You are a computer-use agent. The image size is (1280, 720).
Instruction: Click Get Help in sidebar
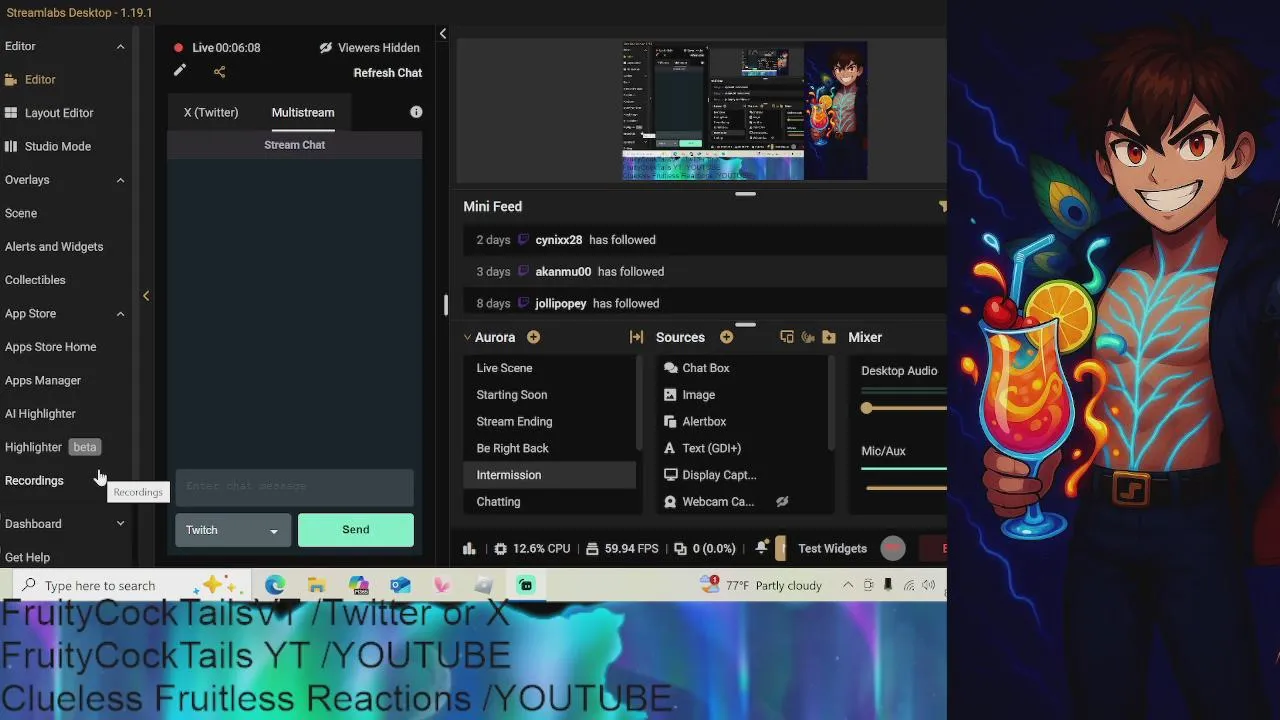tap(27, 557)
